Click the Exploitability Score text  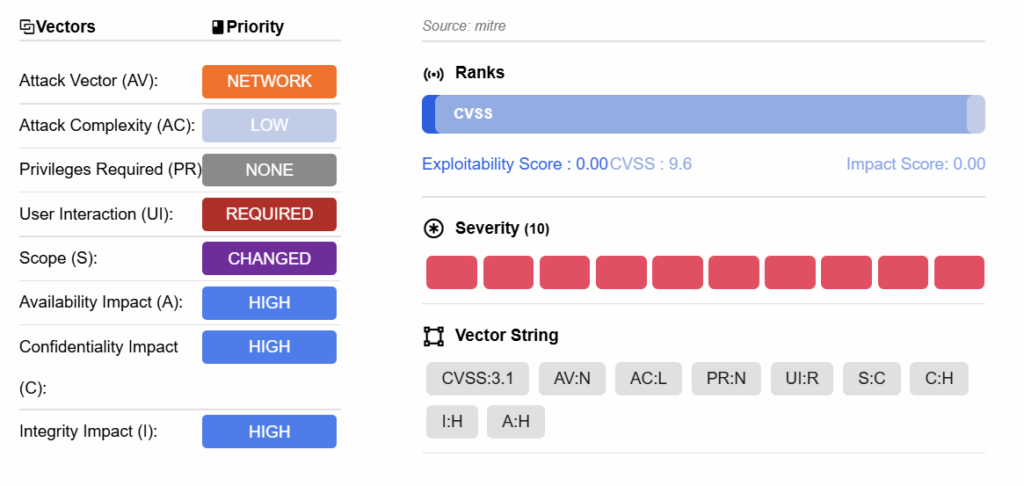[514, 164]
